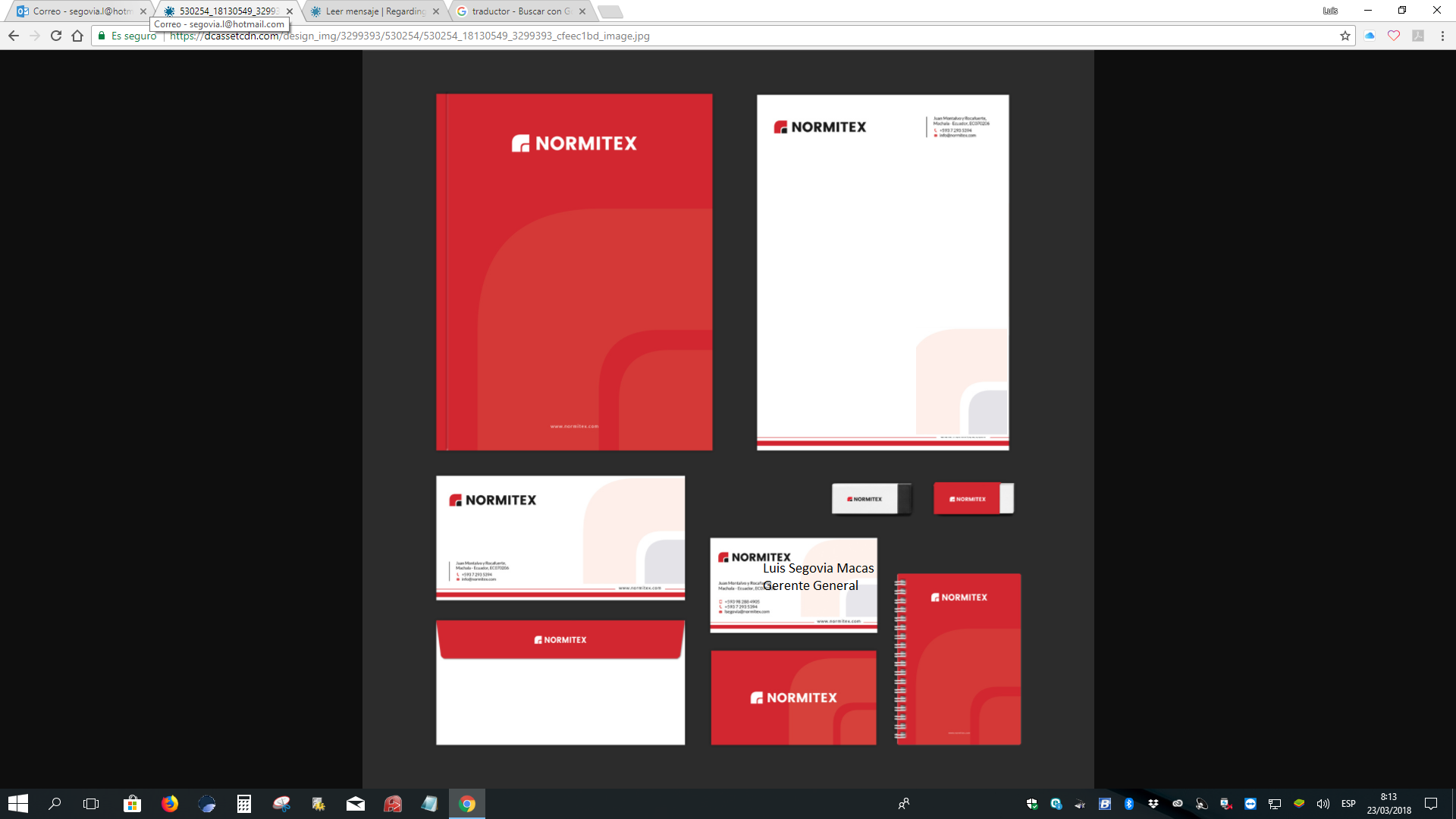Open the Mail app in the taskbar
1456x819 pixels.
[356, 804]
